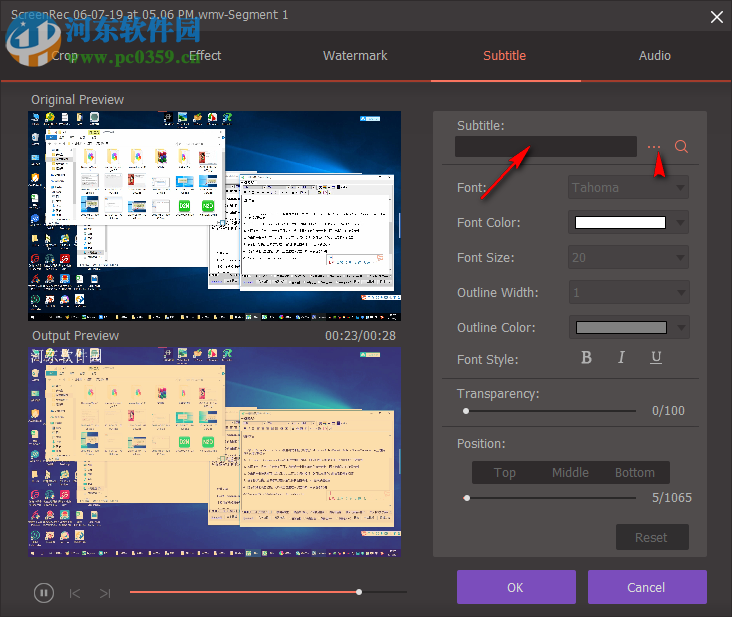Toggle Bold font style

pos(586,358)
